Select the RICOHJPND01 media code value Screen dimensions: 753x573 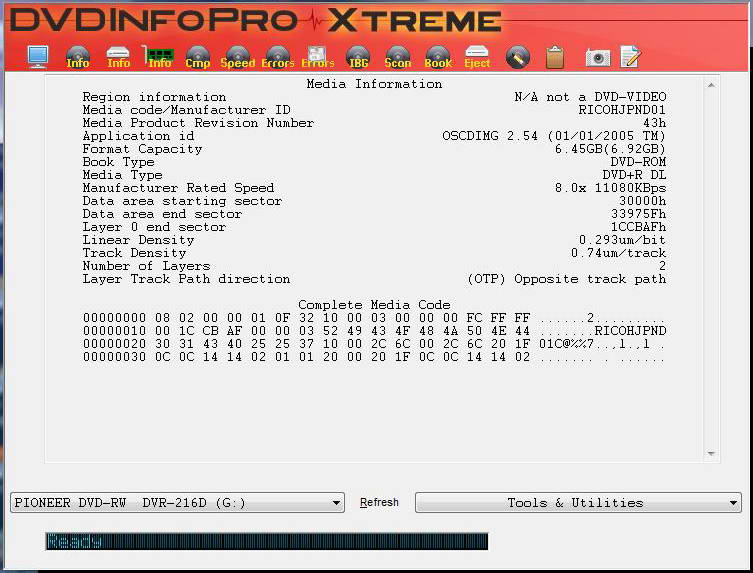622,110
